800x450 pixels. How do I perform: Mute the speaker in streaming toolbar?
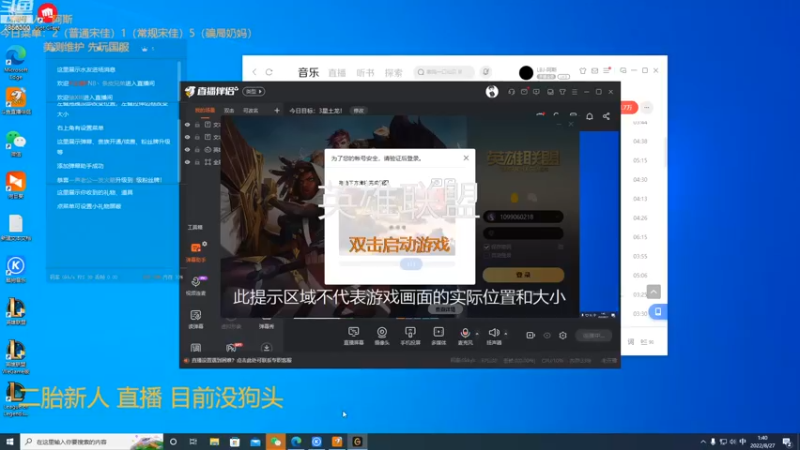(x=493, y=336)
